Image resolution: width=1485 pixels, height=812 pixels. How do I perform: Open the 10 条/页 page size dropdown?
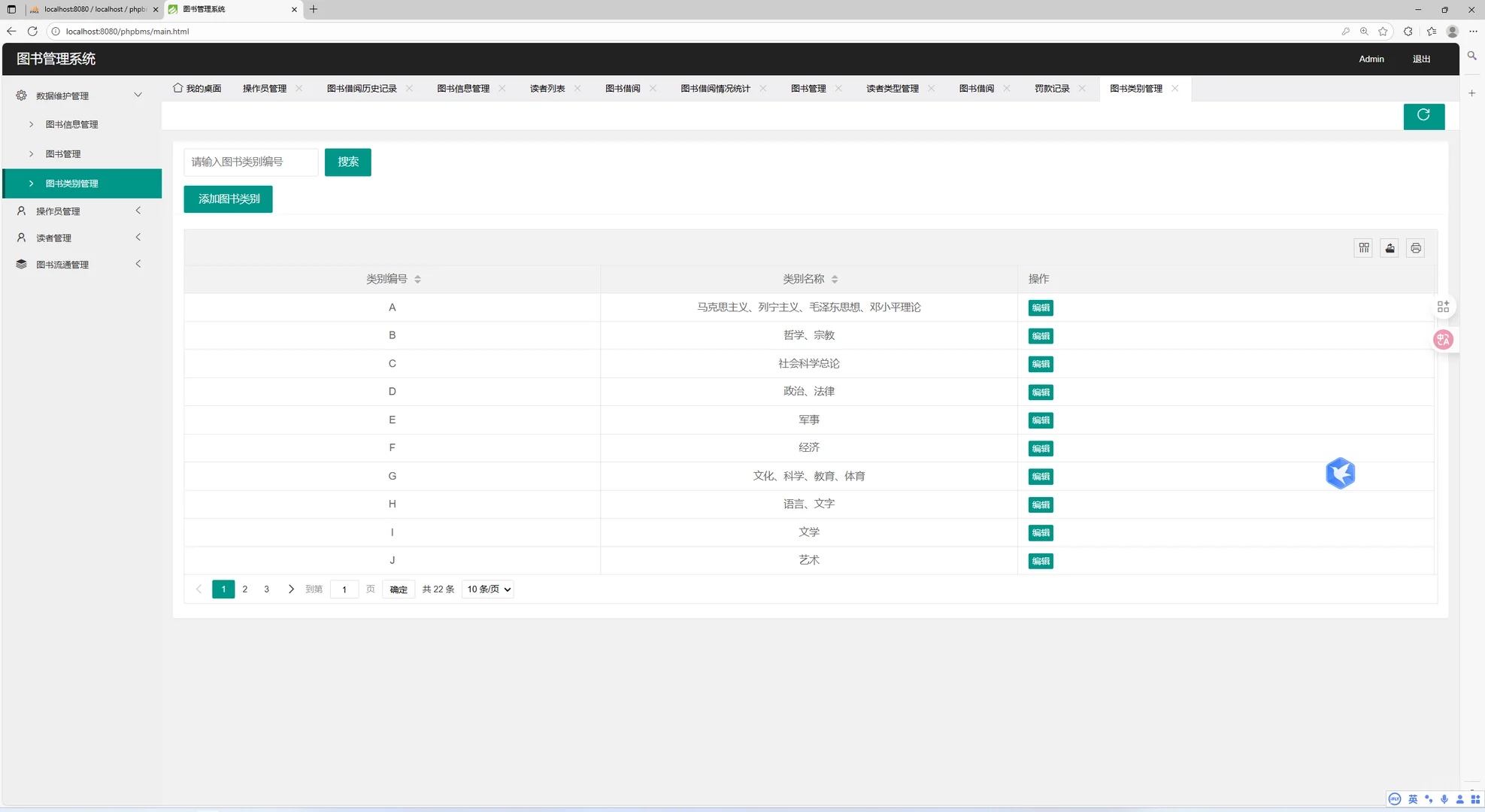click(486, 589)
